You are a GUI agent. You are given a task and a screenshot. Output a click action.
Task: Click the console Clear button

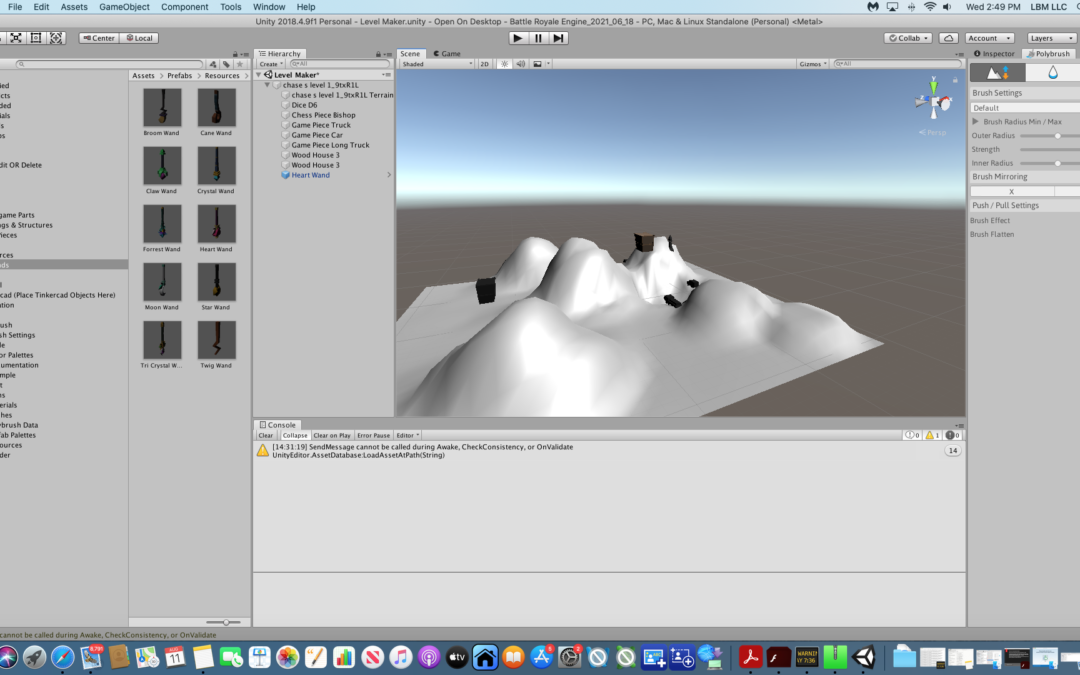point(265,435)
